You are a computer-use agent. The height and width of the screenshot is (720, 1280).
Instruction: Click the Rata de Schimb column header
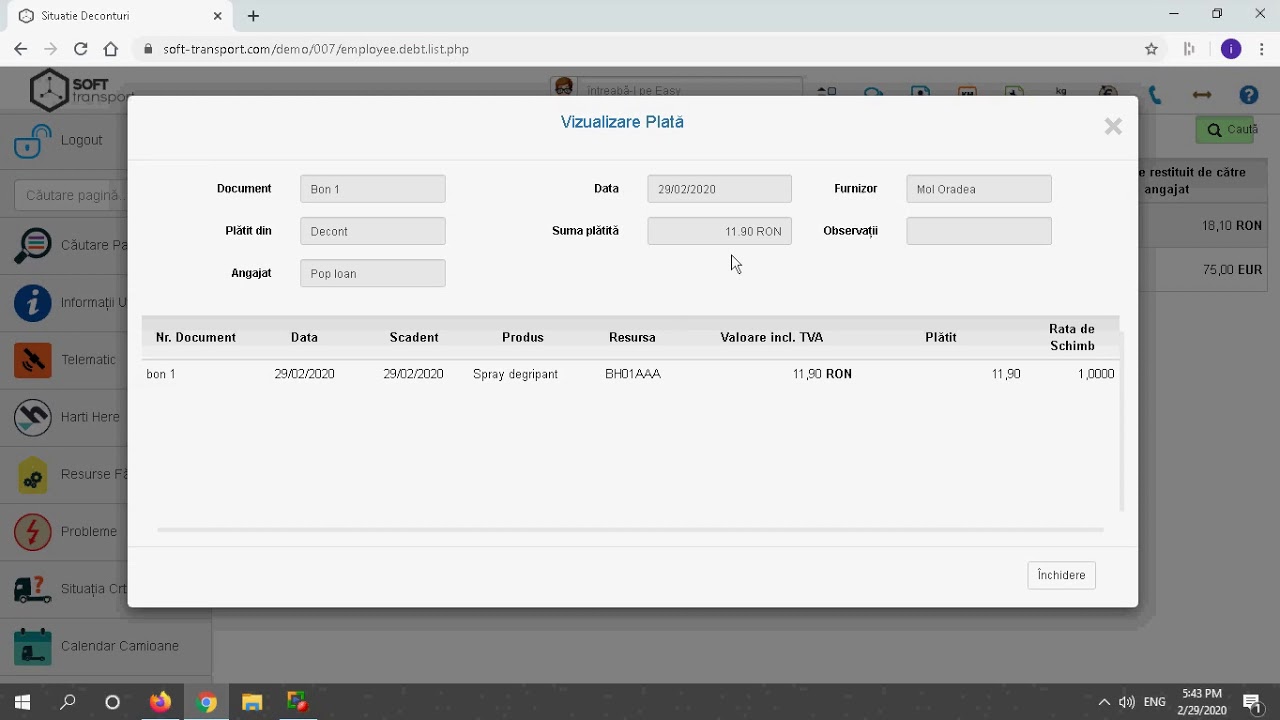coord(1071,337)
